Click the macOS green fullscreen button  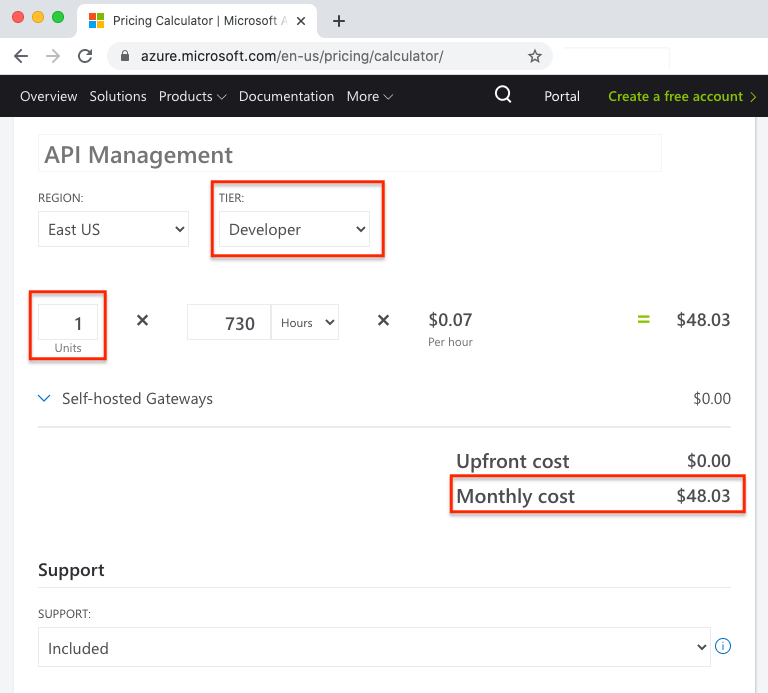point(58,17)
